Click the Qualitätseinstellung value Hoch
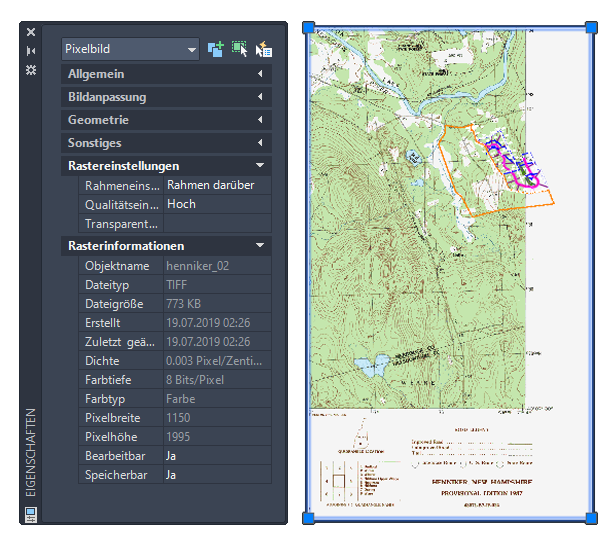This screenshot has width=611, height=548. pos(217,204)
